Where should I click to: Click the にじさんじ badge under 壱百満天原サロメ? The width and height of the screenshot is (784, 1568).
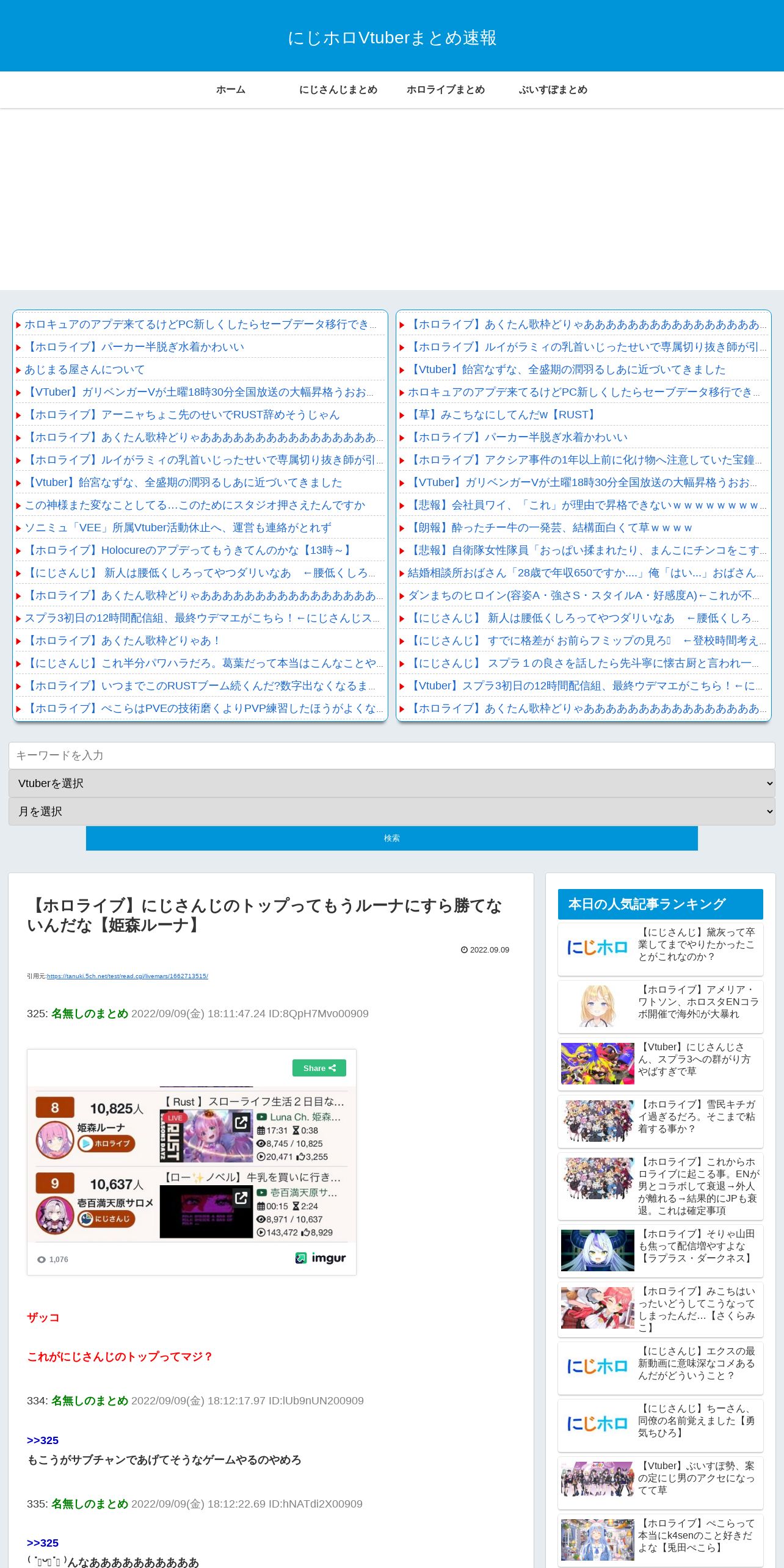pos(106,1219)
